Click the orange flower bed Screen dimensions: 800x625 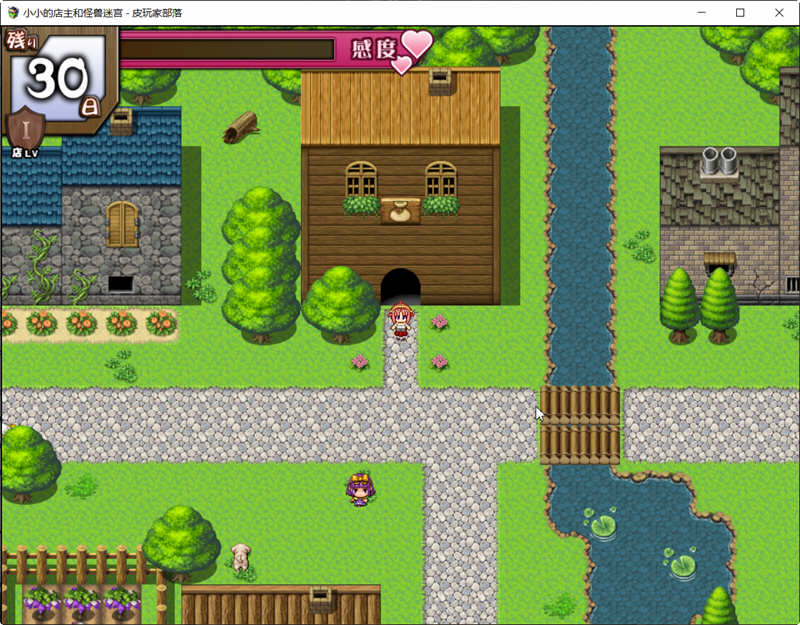[90, 323]
